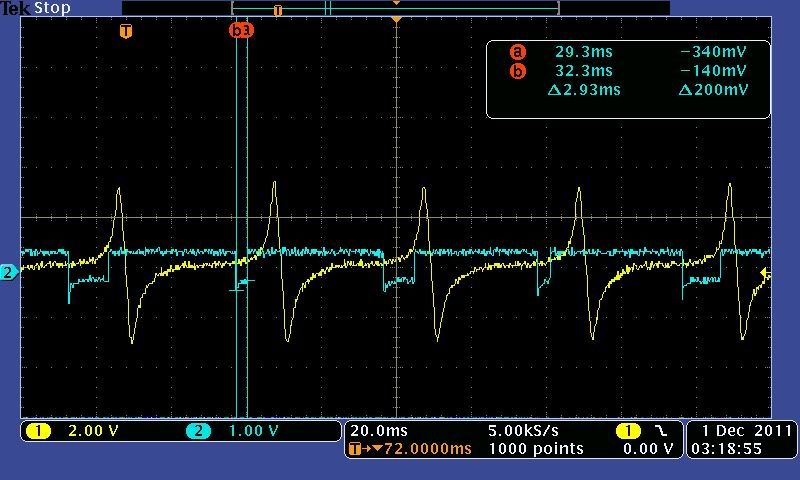The image size is (800, 480).
Task: Click the T marker in waveform overview bar
Action: 277,10
